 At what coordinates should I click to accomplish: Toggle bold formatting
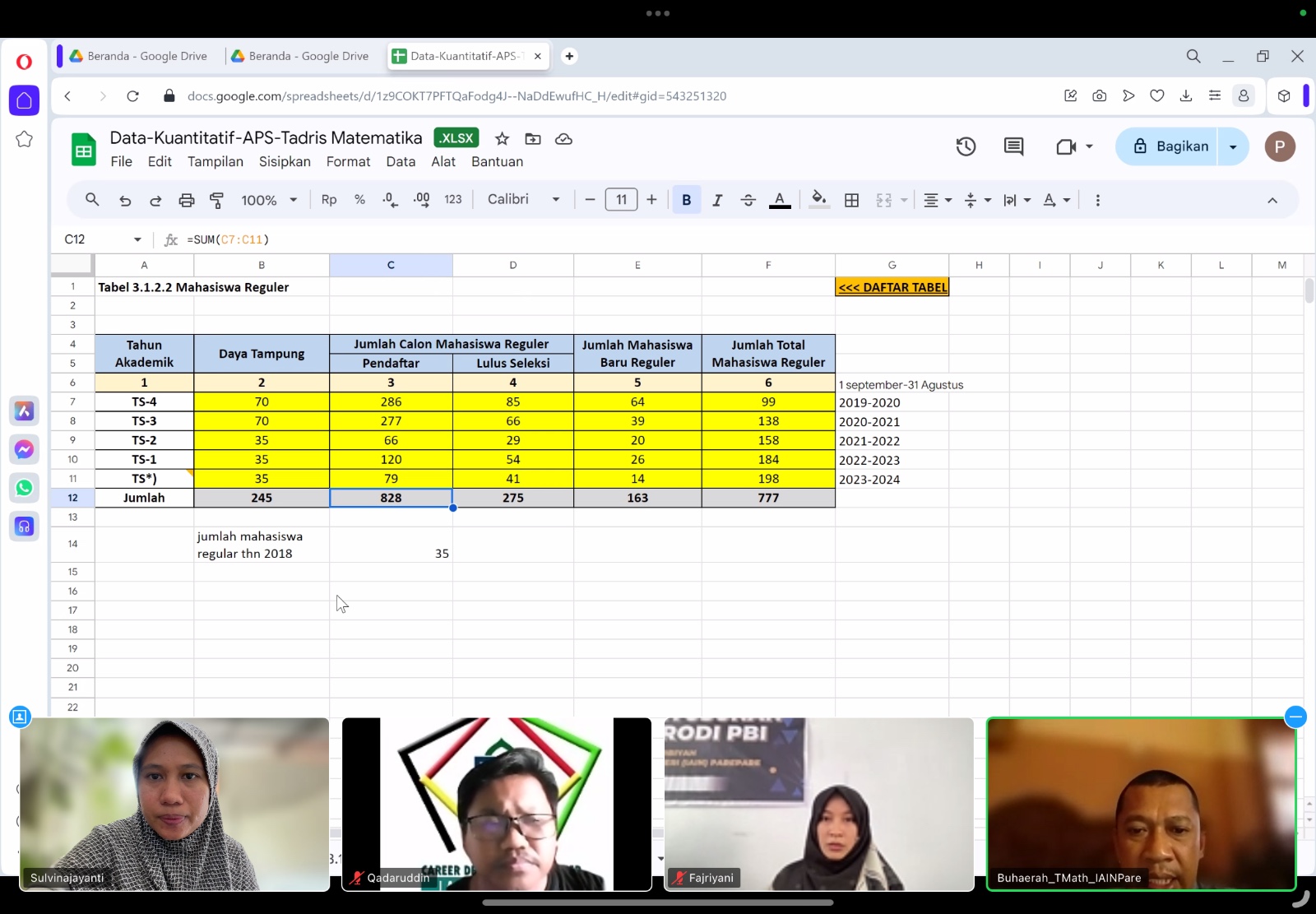tap(686, 200)
